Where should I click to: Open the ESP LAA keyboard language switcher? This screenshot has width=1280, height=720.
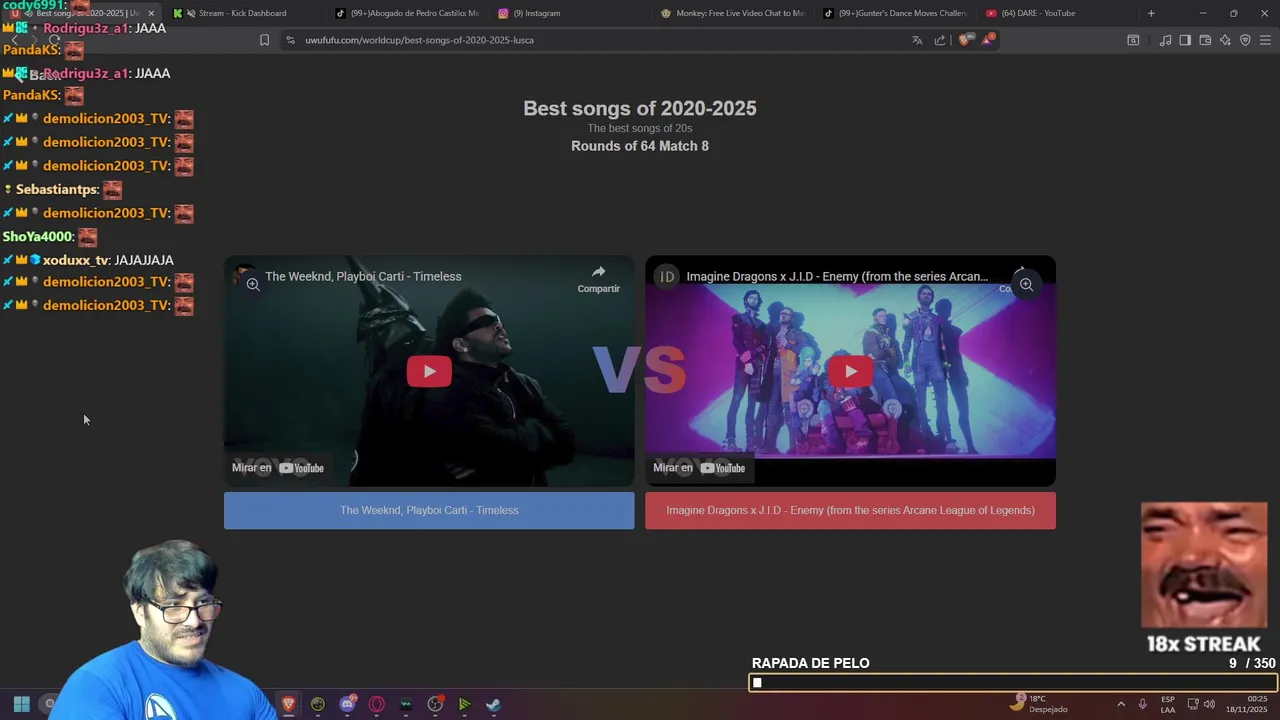pyautogui.click(x=1168, y=704)
